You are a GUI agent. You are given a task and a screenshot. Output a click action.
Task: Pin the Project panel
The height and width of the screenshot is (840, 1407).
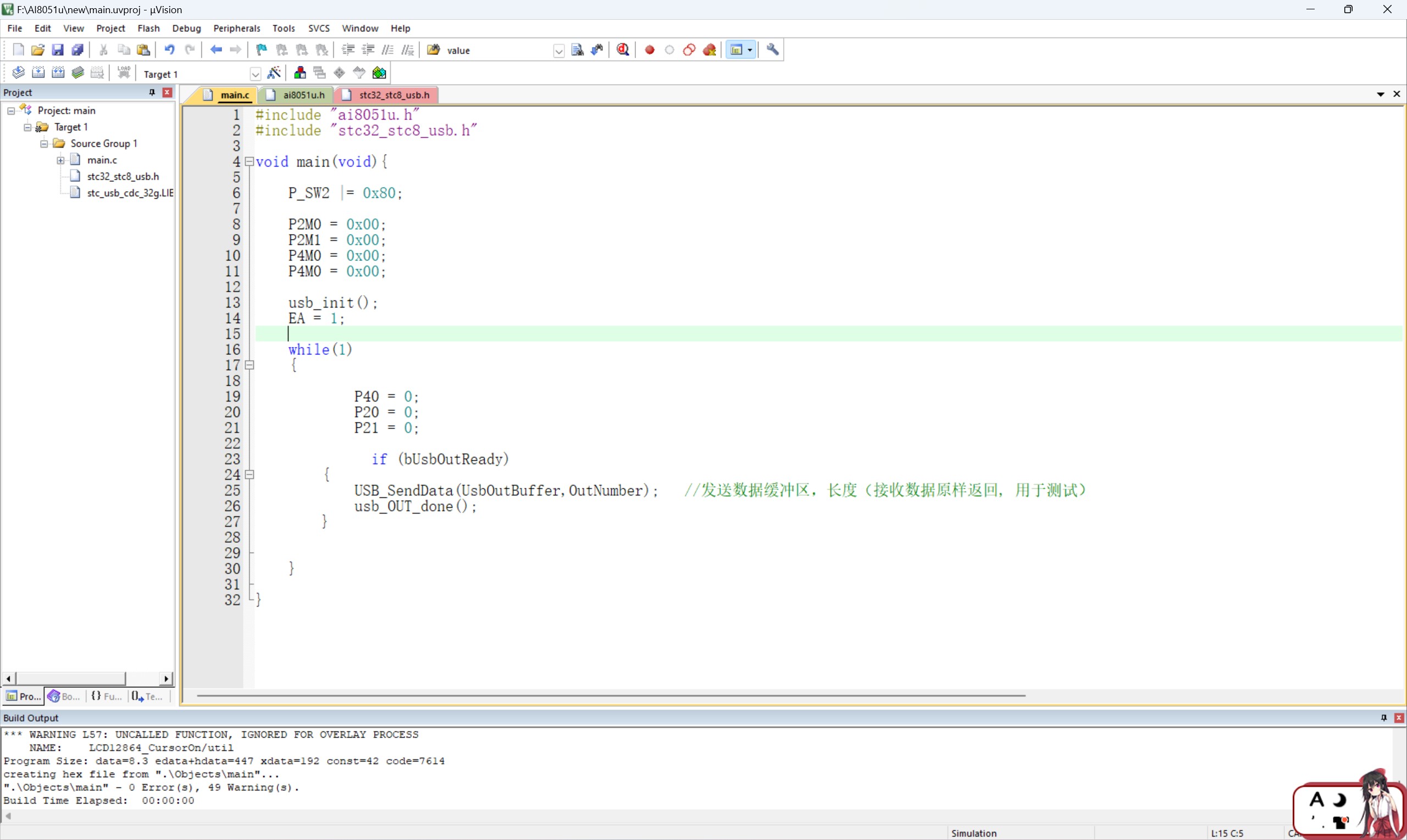pos(152,92)
